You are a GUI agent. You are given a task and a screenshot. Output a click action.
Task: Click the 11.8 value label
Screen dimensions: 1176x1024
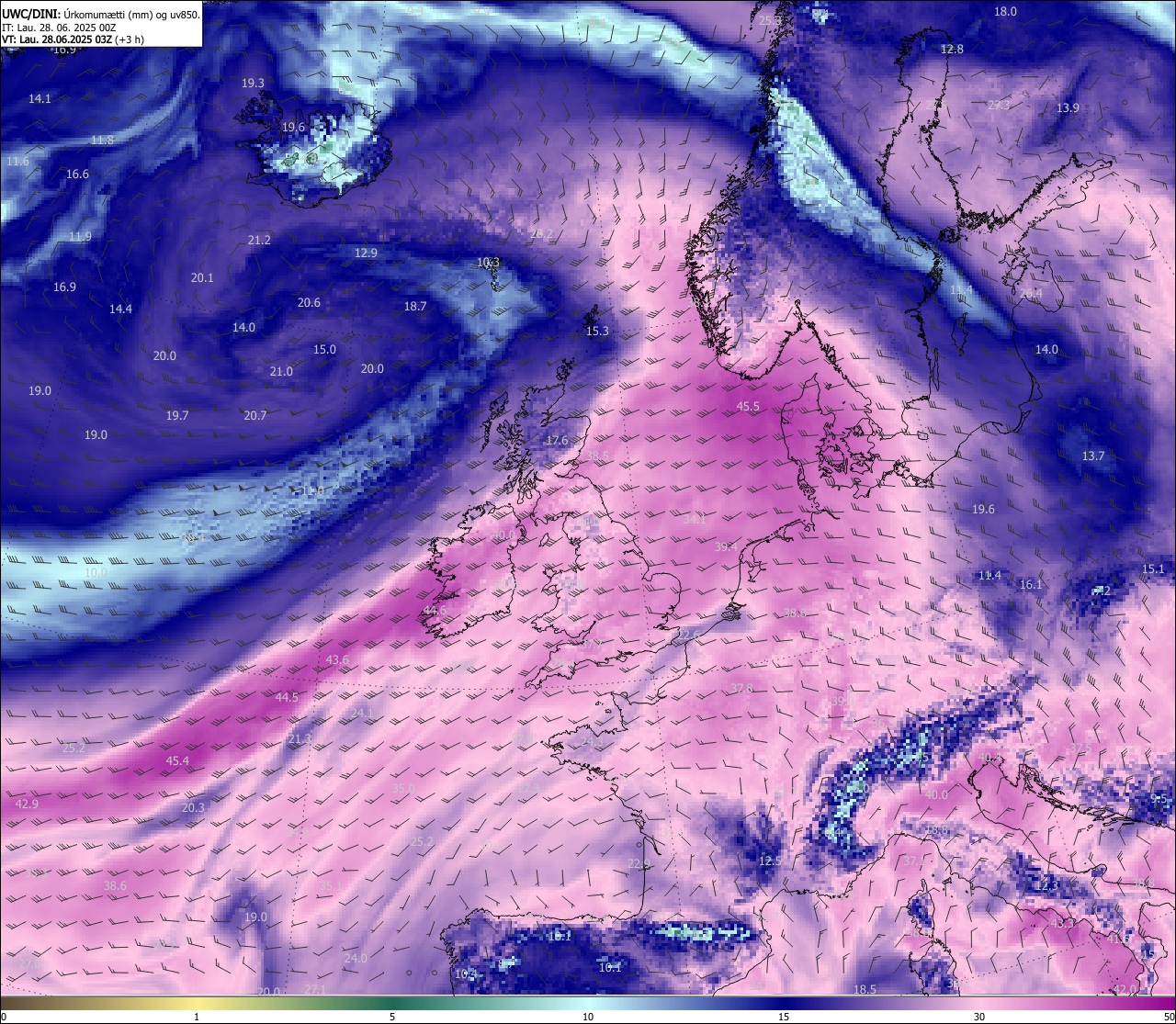102,140
